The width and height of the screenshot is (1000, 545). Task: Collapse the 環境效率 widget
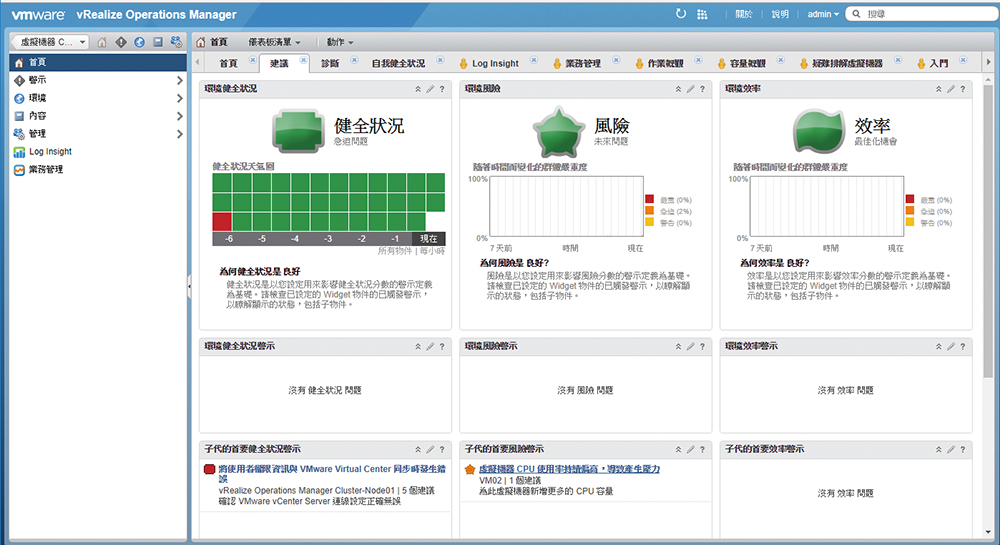(938, 89)
